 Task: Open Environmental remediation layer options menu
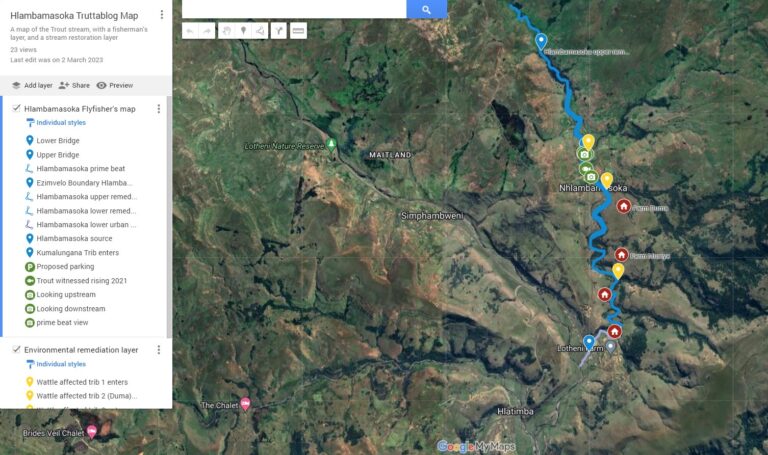[x=158, y=350]
